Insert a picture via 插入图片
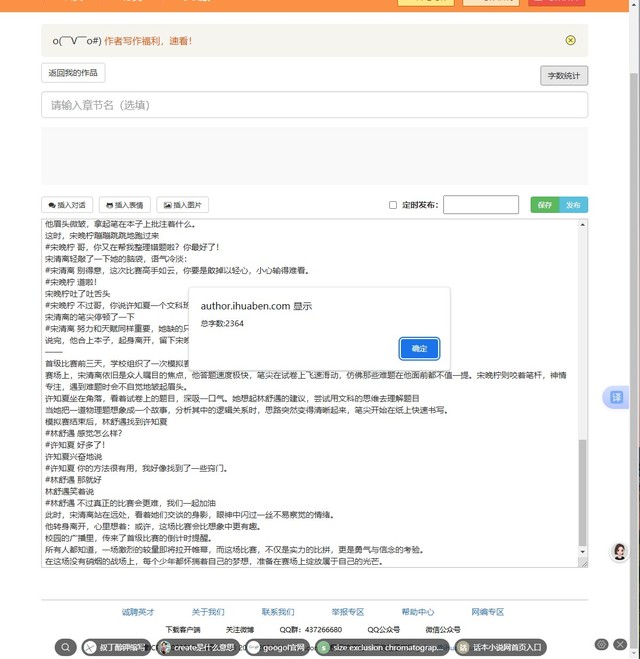Viewport: 640px width, 659px height. pyautogui.click(x=183, y=205)
